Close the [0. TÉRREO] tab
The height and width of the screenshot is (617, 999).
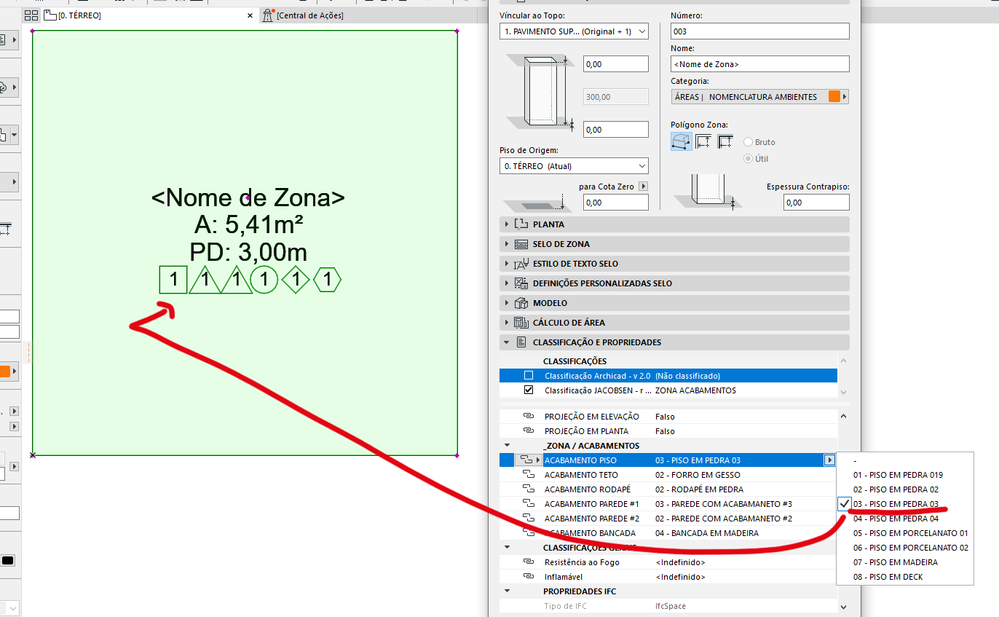[x=250, y=16]
